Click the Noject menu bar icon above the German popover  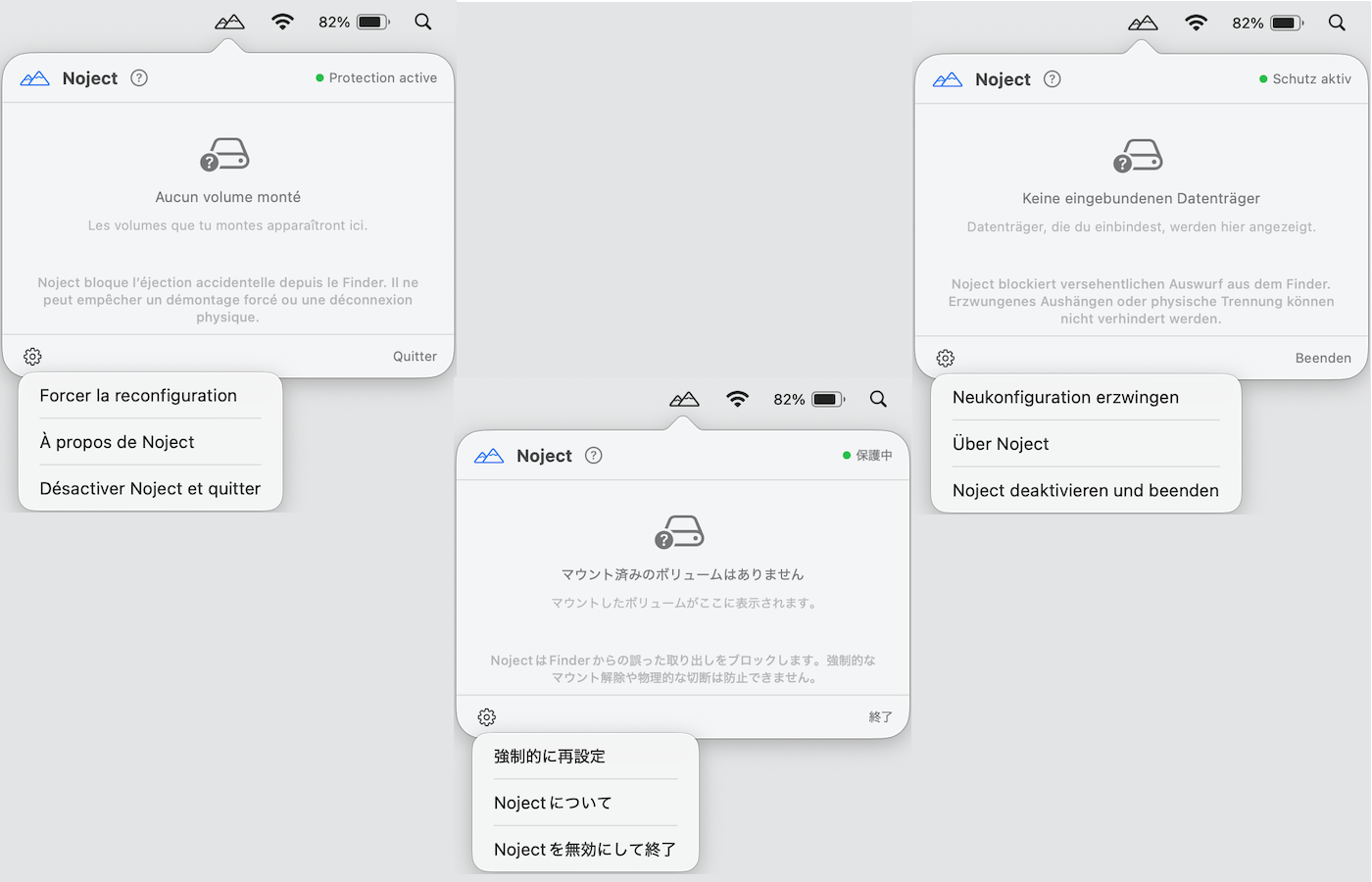pos(1143,23)
